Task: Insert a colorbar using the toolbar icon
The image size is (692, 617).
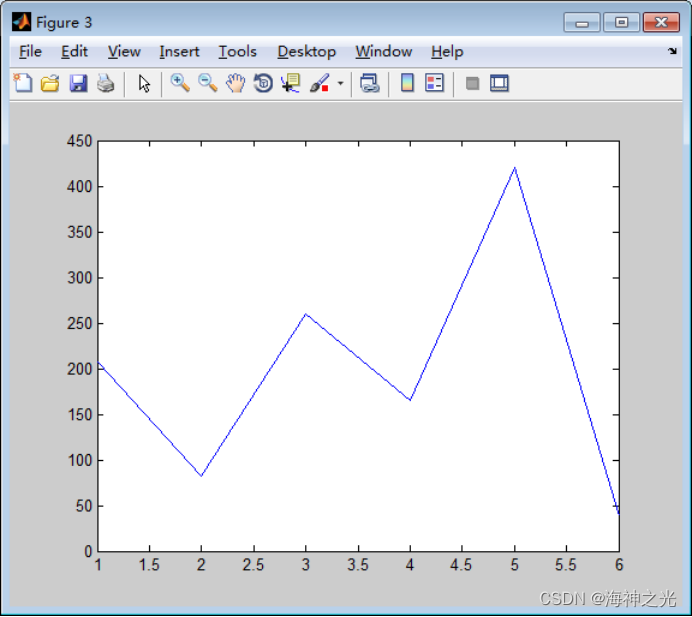Action: click(x=407, y=83)
